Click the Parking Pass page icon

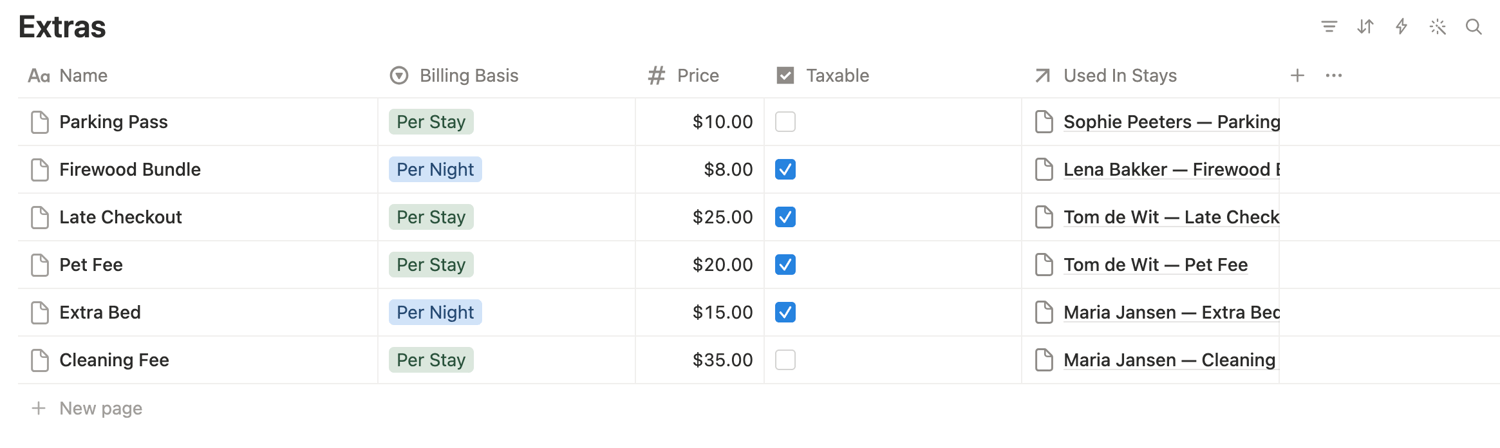click(40, 122)
